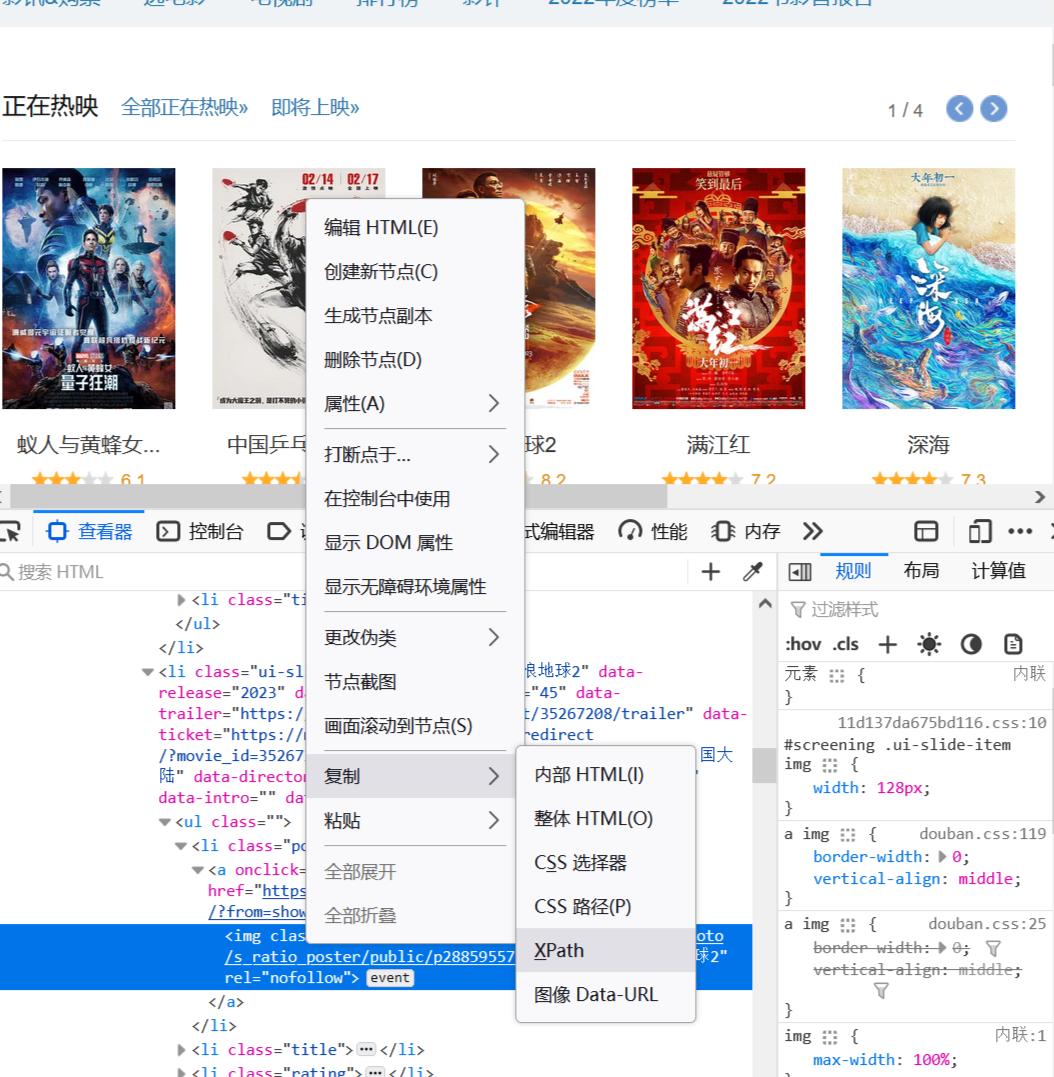
Task: Open the » overflow panel list in devtools
Action: 813,531
